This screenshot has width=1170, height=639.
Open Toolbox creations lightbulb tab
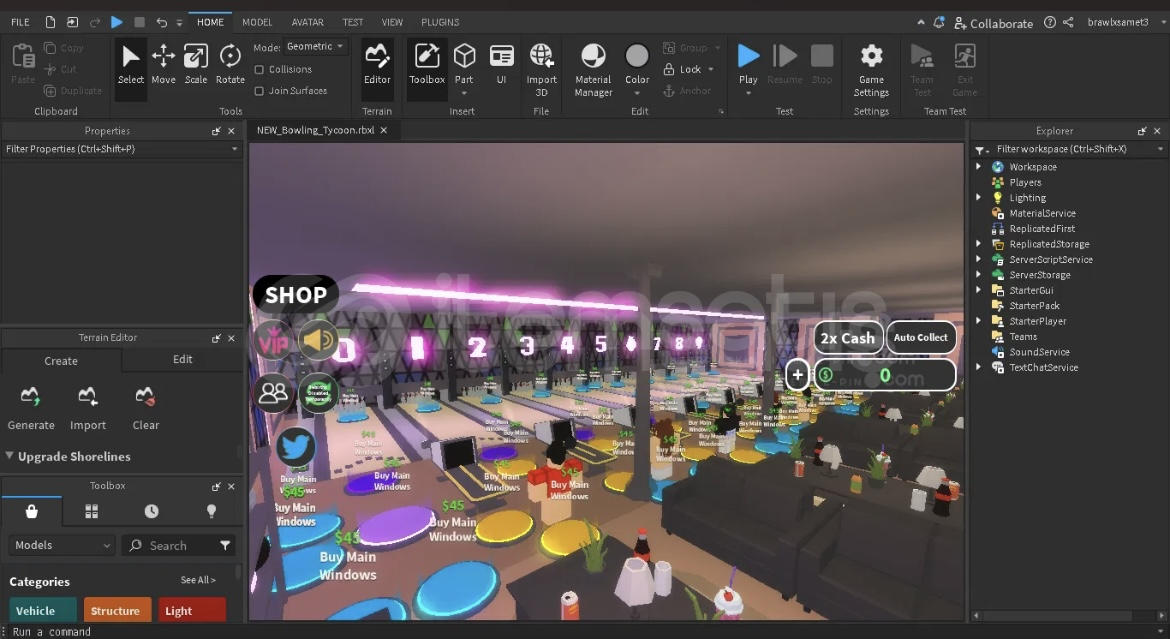tap(211, 511)
